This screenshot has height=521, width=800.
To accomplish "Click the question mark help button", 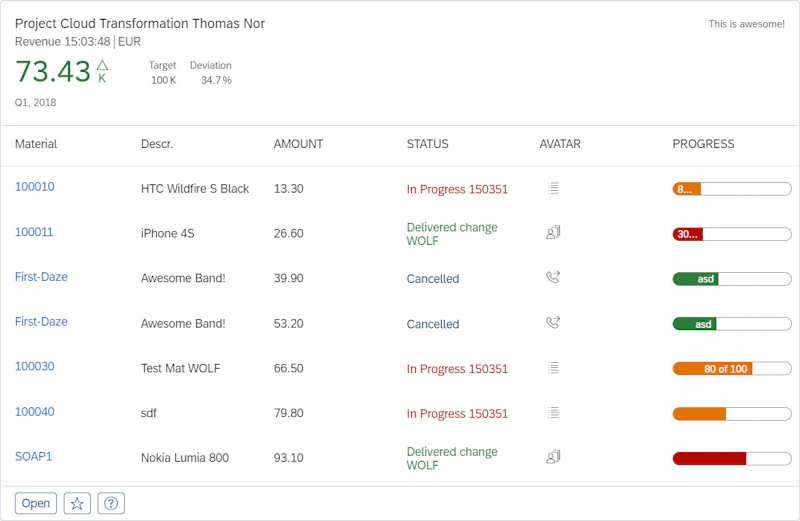I will [111, 504].
